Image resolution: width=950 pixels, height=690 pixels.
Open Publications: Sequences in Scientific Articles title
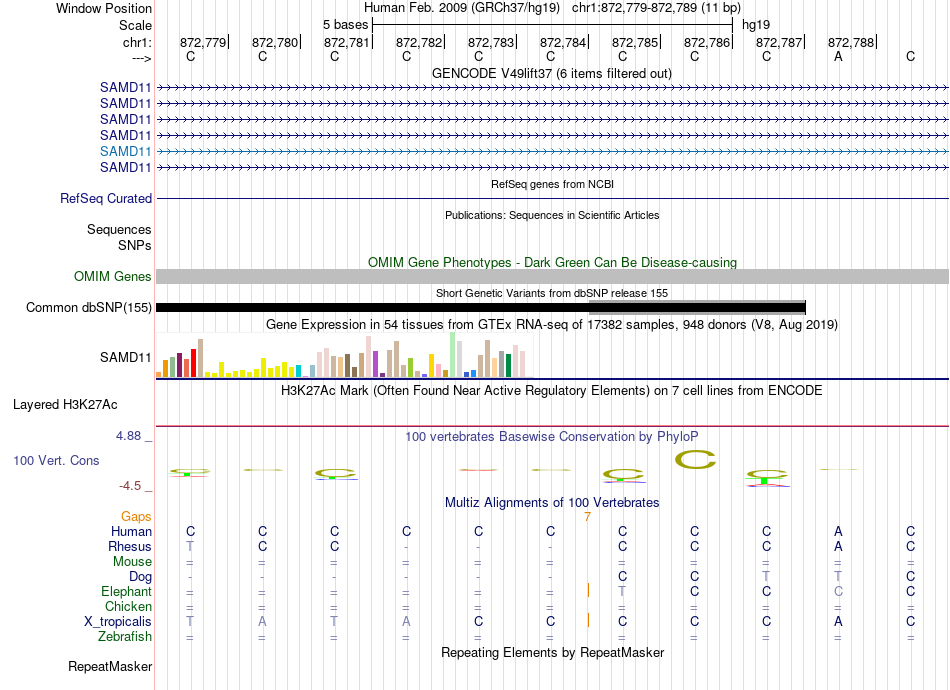(x=552, y=215)
